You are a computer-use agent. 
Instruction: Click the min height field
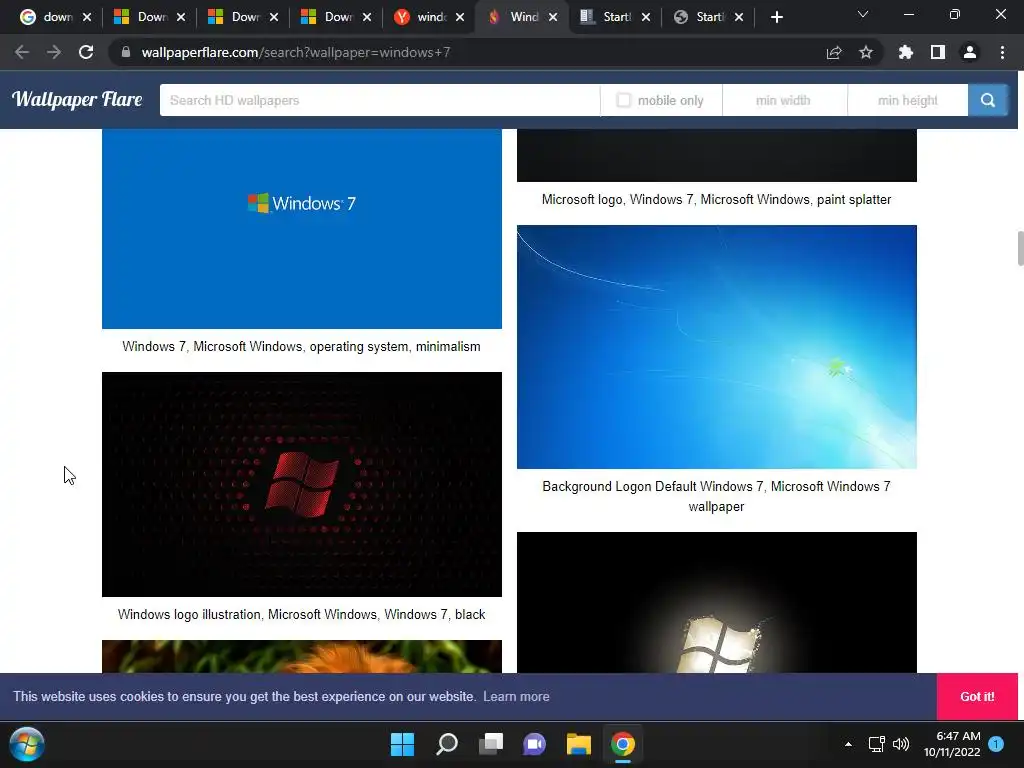(908, 100)
